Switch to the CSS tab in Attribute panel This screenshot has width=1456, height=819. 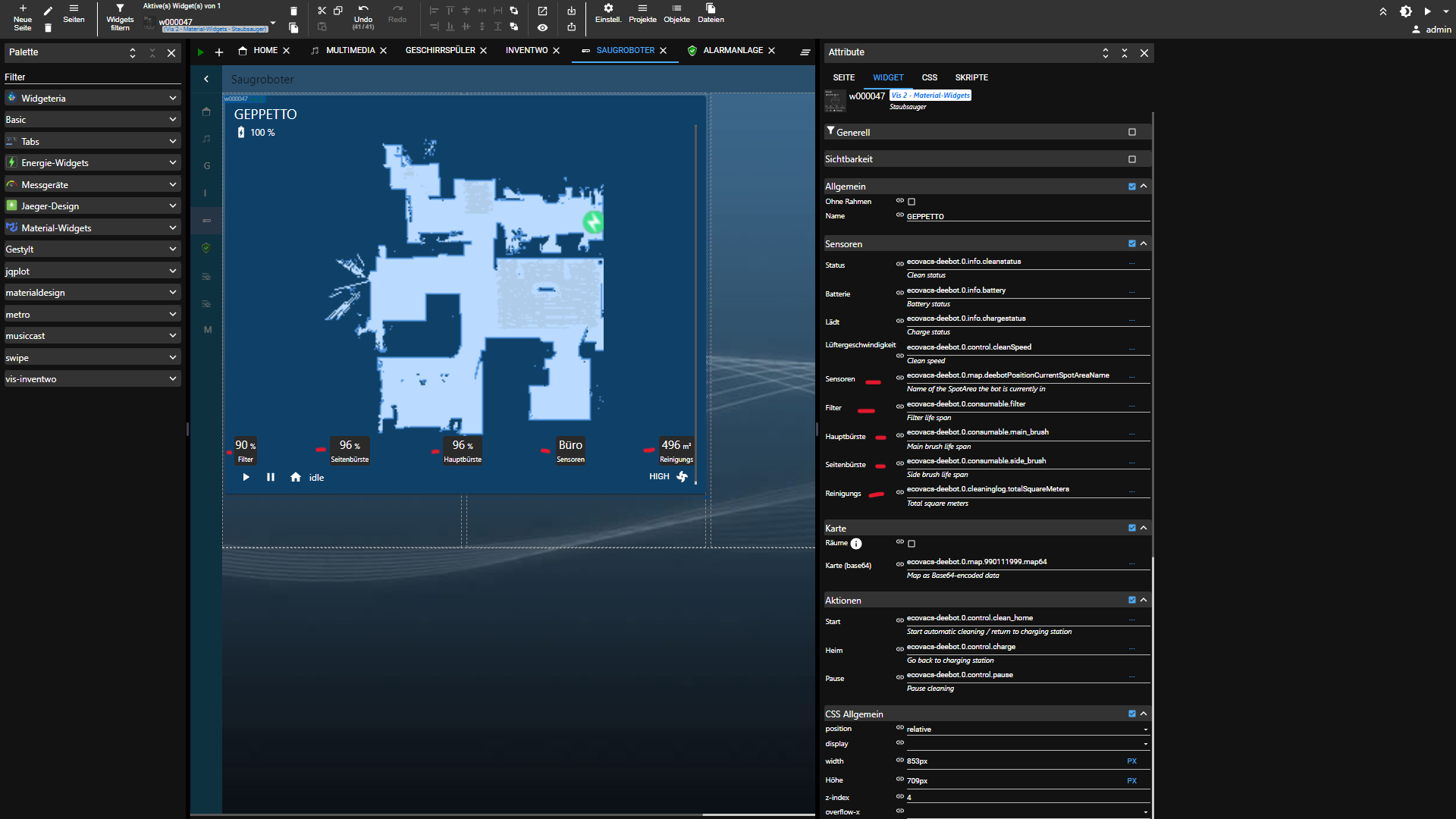(x=929, y=77)
